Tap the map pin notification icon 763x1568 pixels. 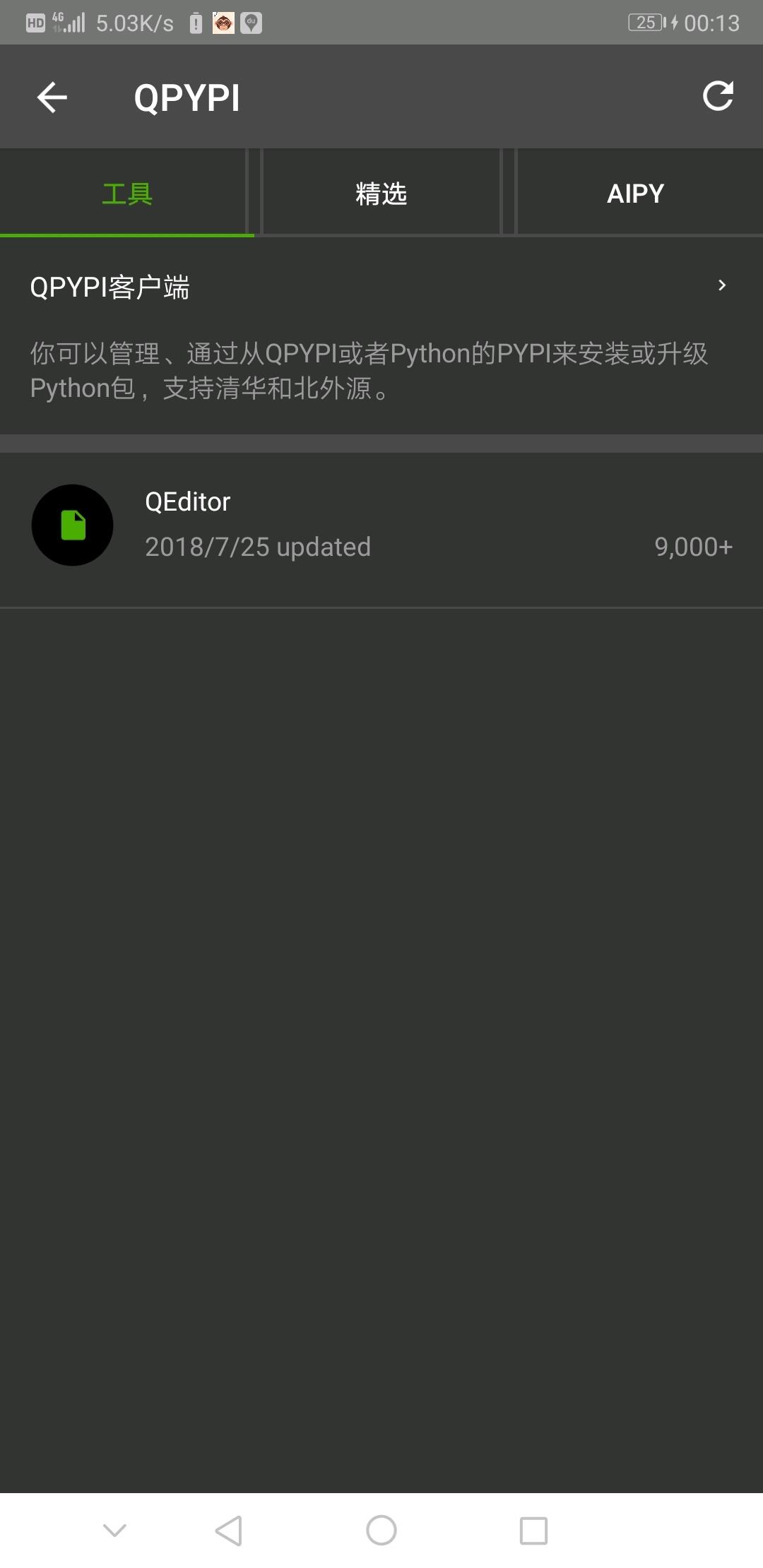point(251,23)
